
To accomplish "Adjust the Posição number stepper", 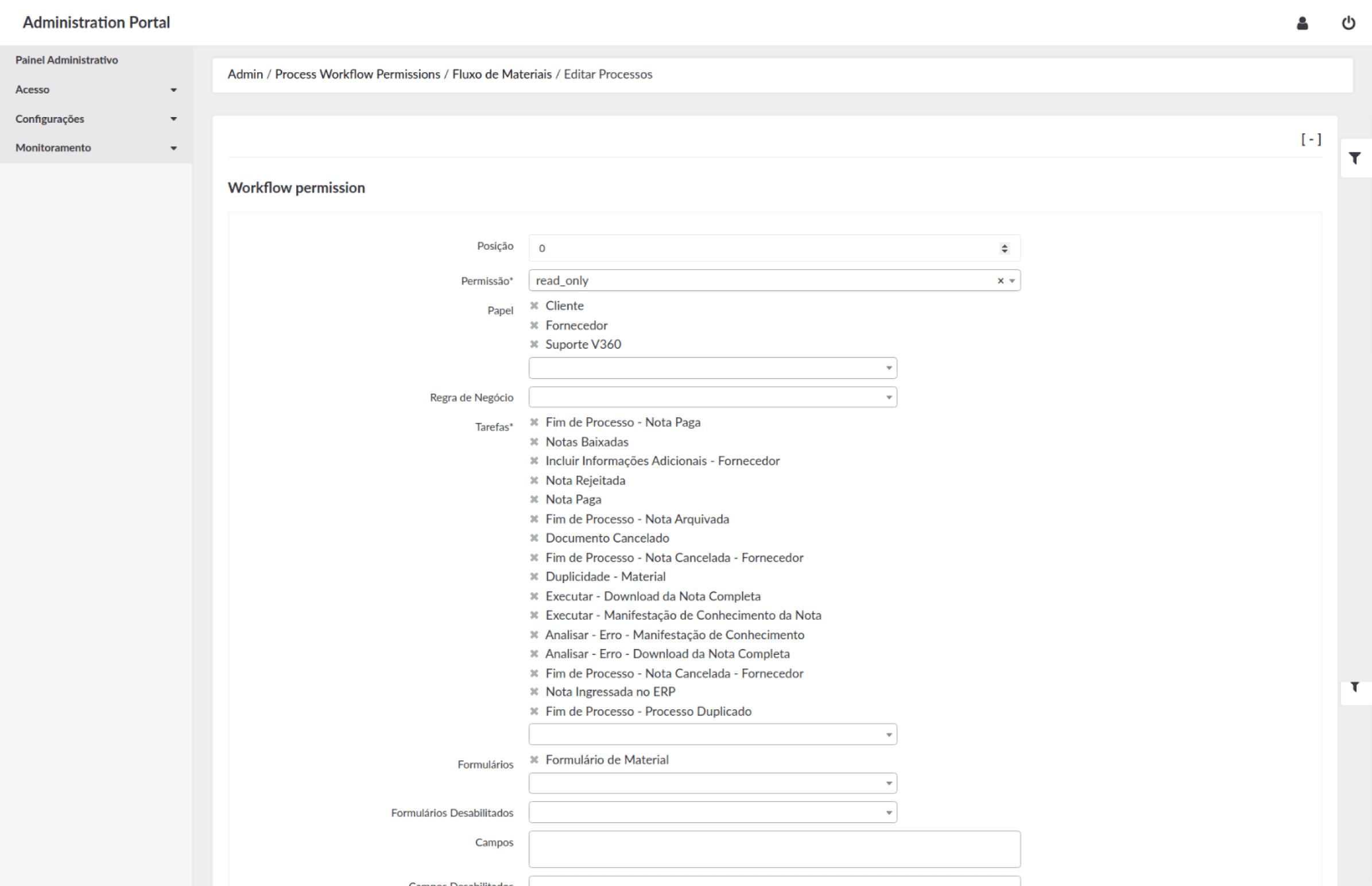I will 1004,248.
